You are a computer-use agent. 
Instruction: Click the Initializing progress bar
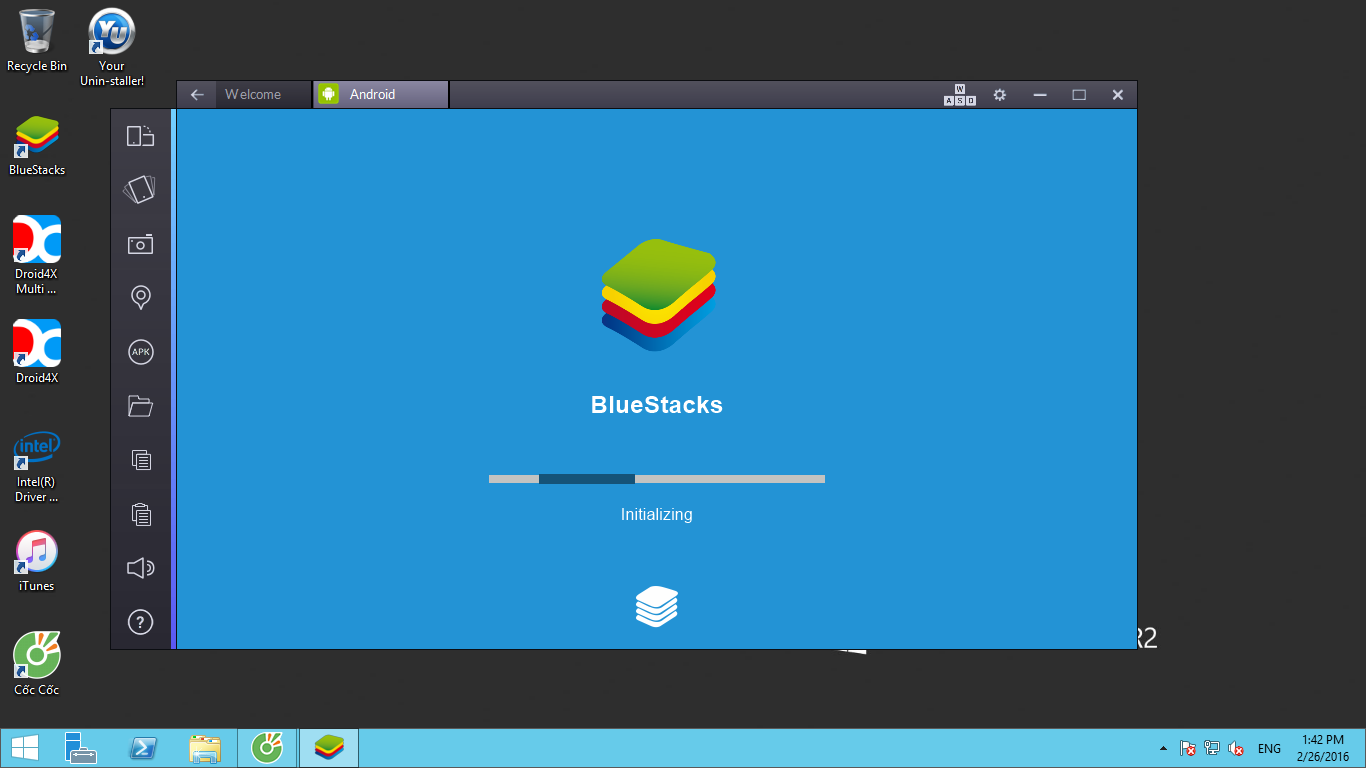click(x=657, y=479)
